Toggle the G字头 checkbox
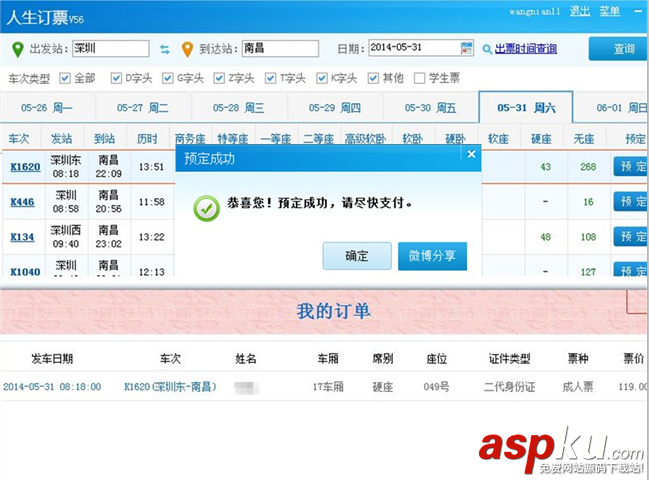The height and width of the screenshot is (480, 649). tap(168, 78)
